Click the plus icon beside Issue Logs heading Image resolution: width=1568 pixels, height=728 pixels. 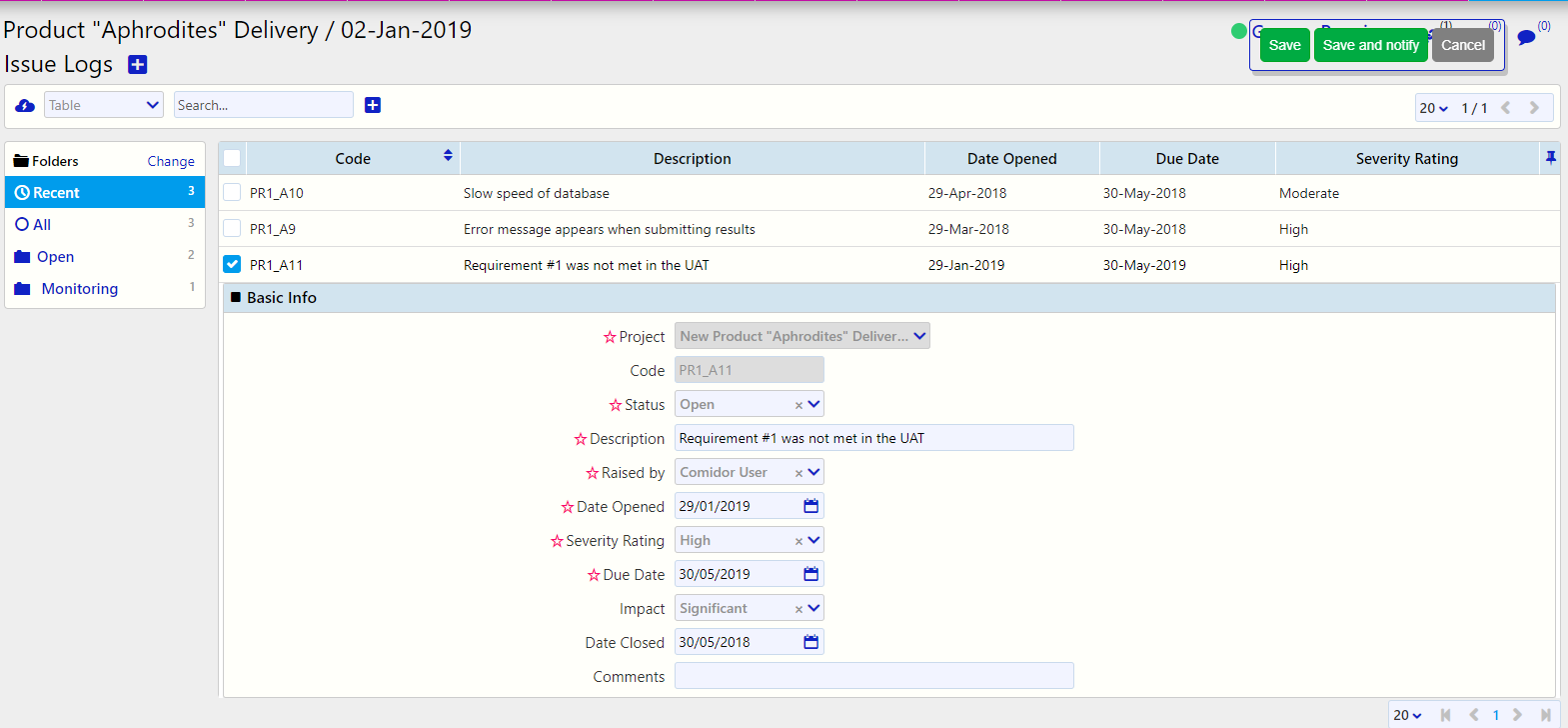tap(138, 65)
